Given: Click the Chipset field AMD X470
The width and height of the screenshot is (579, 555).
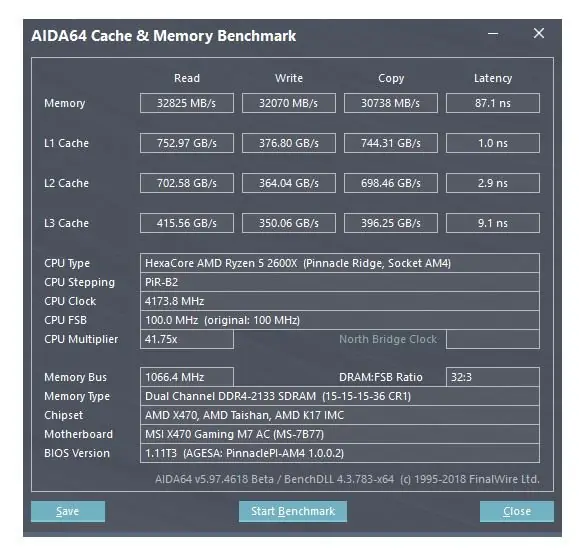Looking at the screenshot, I should click(x=340, y=415).
